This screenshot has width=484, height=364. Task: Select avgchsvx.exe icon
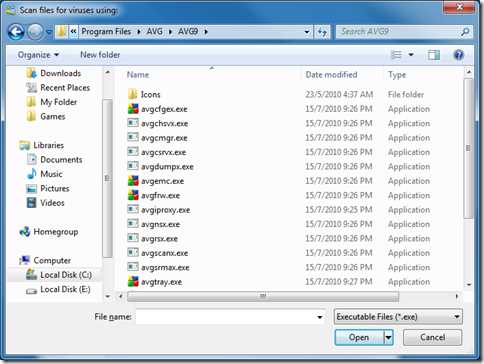coord(133,123)
